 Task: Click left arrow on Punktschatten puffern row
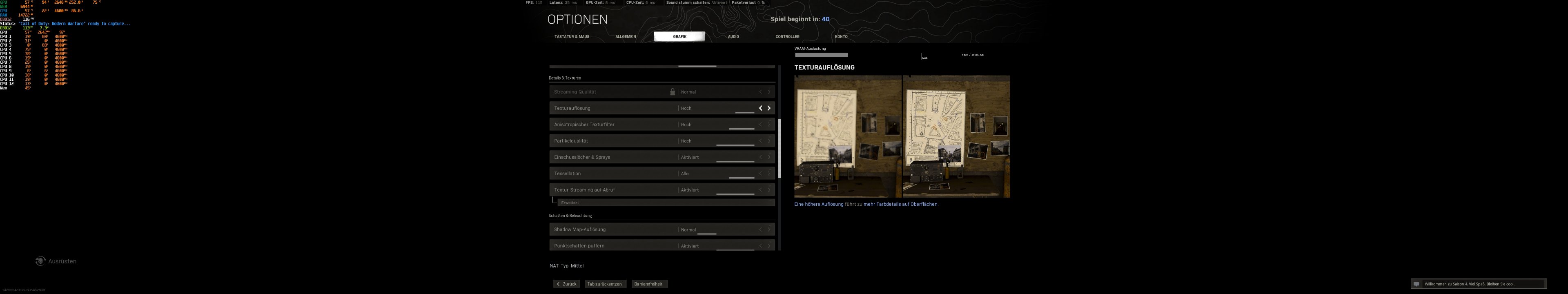[760, 246]
